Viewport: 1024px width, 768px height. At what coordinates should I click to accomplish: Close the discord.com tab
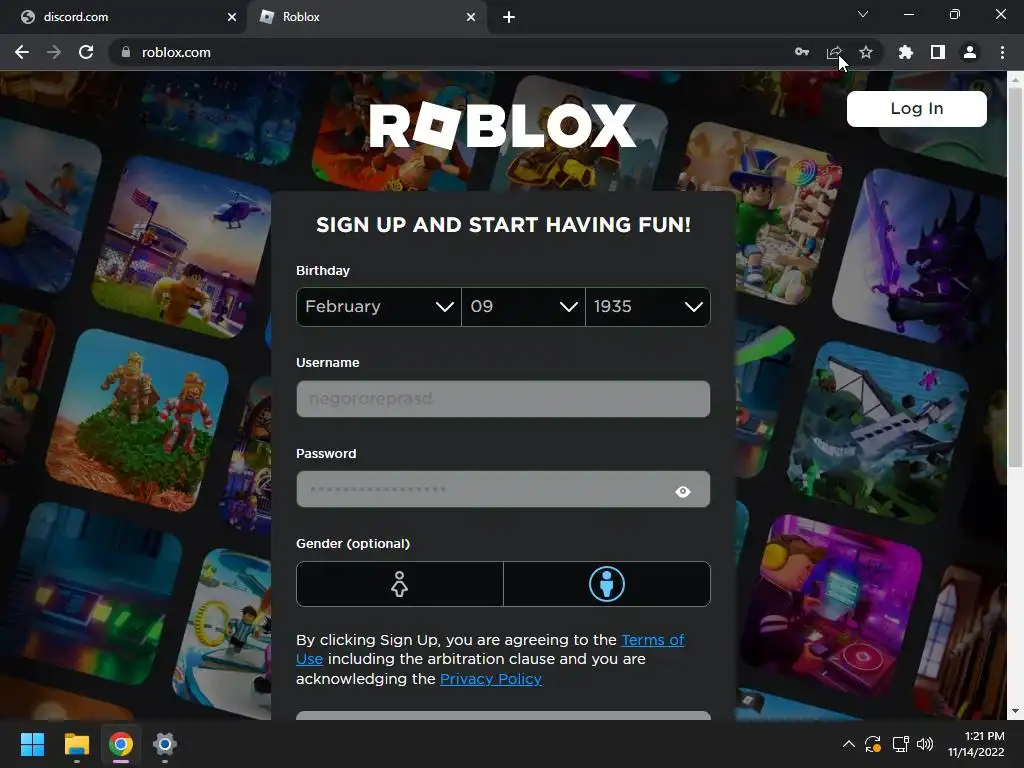(232, 17)
